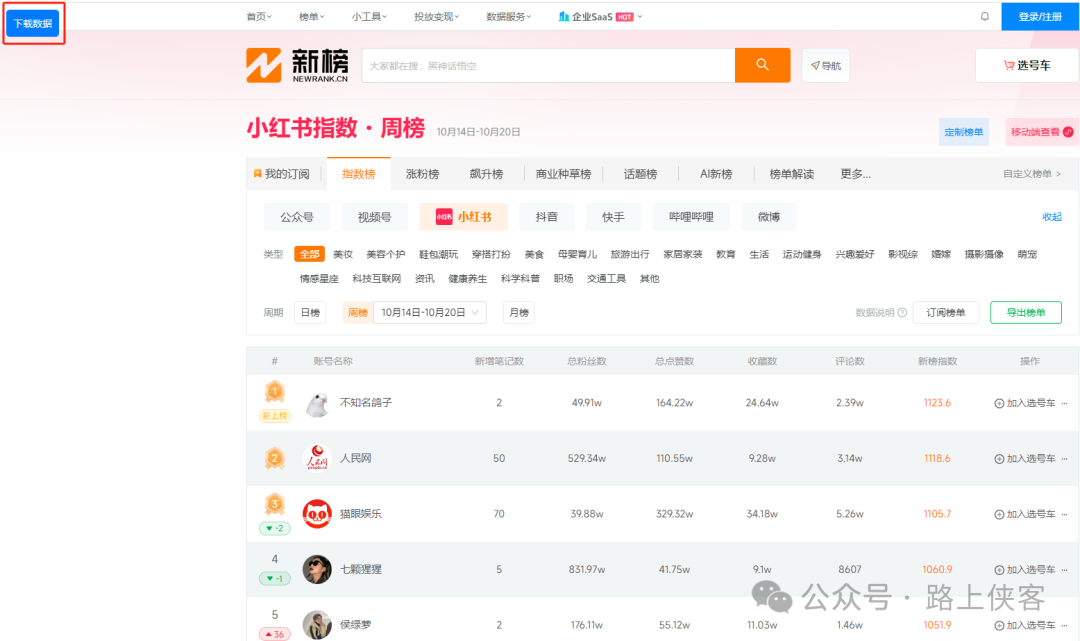The width and height of the screenshot is (1080, 641).
Task: Open the 投放变现 menu
Action: [436, 17]
